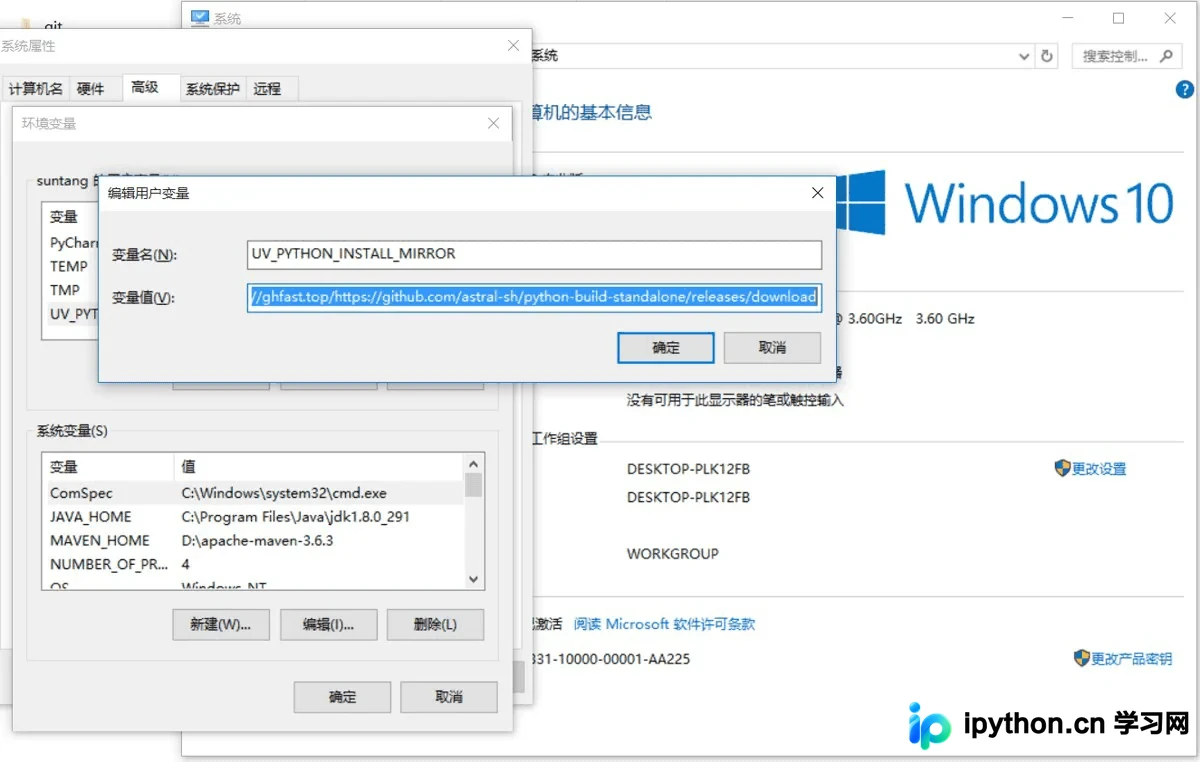Click C:\Windows\system32\cmd.exe value cell
Viewport: 1200px width, 762px height.
tap(284, 493)
